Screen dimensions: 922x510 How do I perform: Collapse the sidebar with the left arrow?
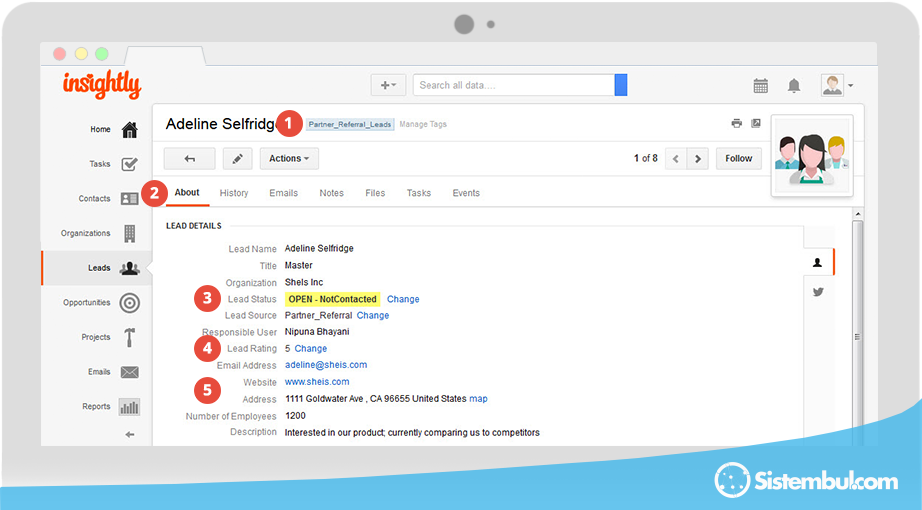pos(129,435)
